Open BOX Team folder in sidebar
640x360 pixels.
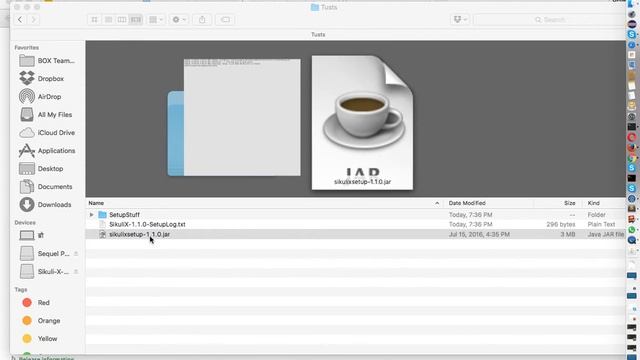(47, 60)
